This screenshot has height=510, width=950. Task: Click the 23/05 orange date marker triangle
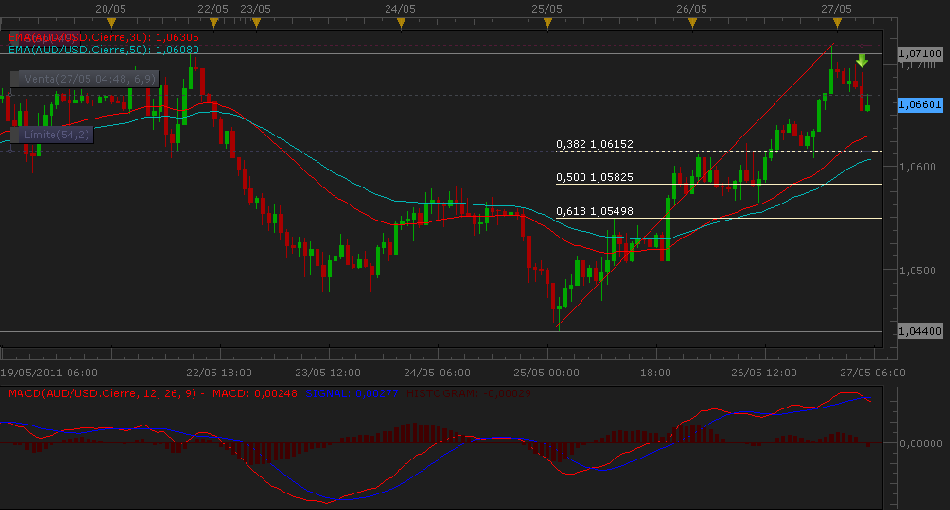256,21
